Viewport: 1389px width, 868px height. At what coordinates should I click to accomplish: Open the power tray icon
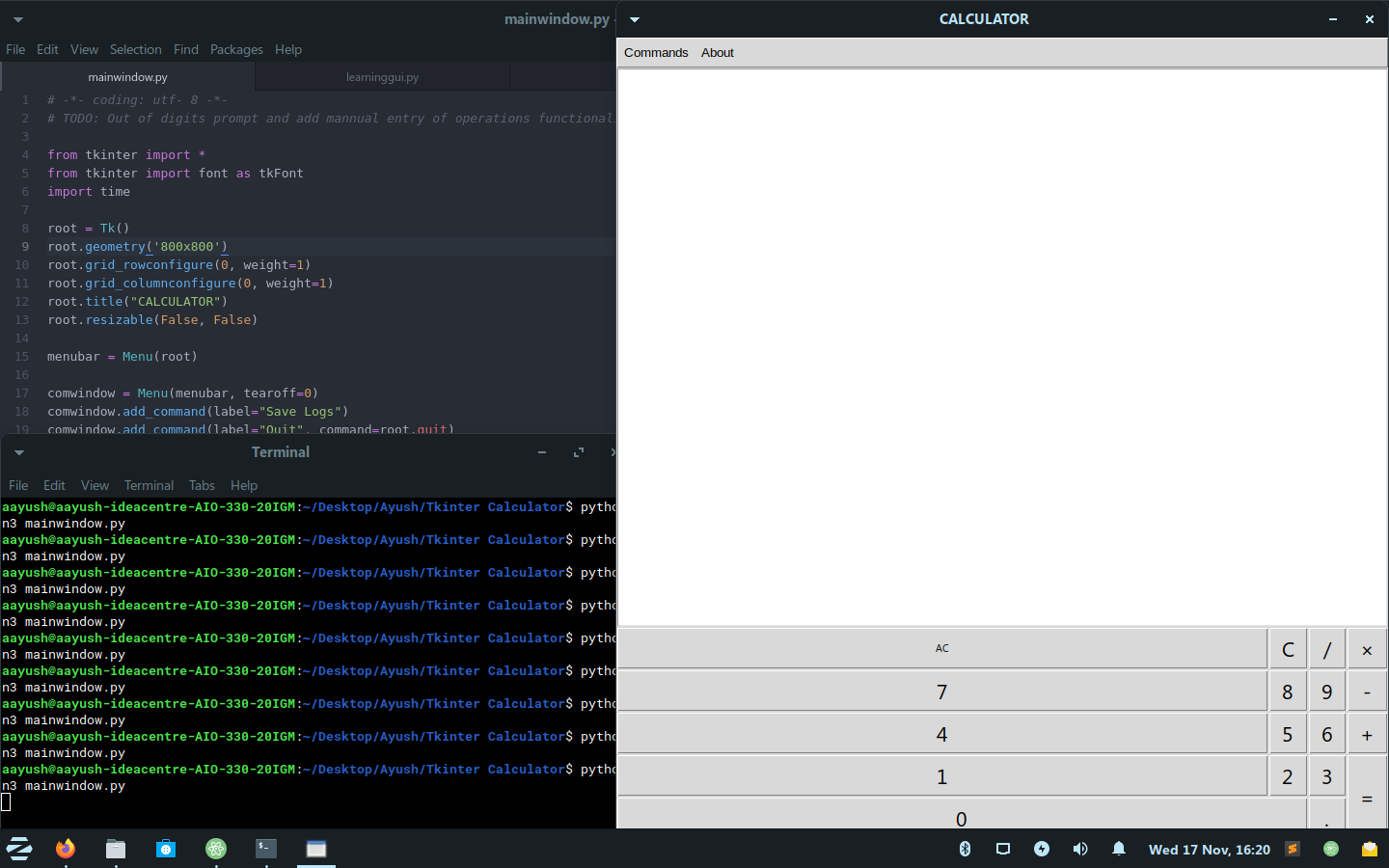tap(1042, 849)
